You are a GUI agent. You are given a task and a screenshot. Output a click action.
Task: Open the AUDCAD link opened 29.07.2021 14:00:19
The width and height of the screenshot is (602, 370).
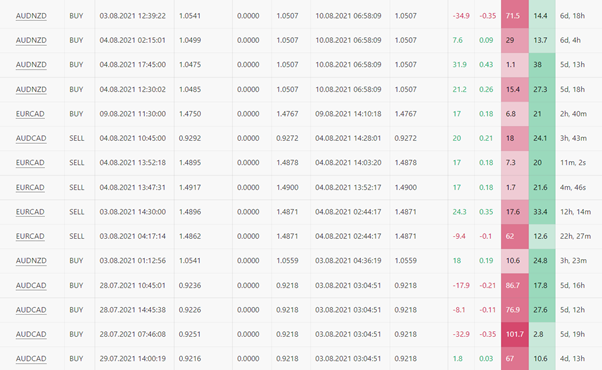pos(31,358)
